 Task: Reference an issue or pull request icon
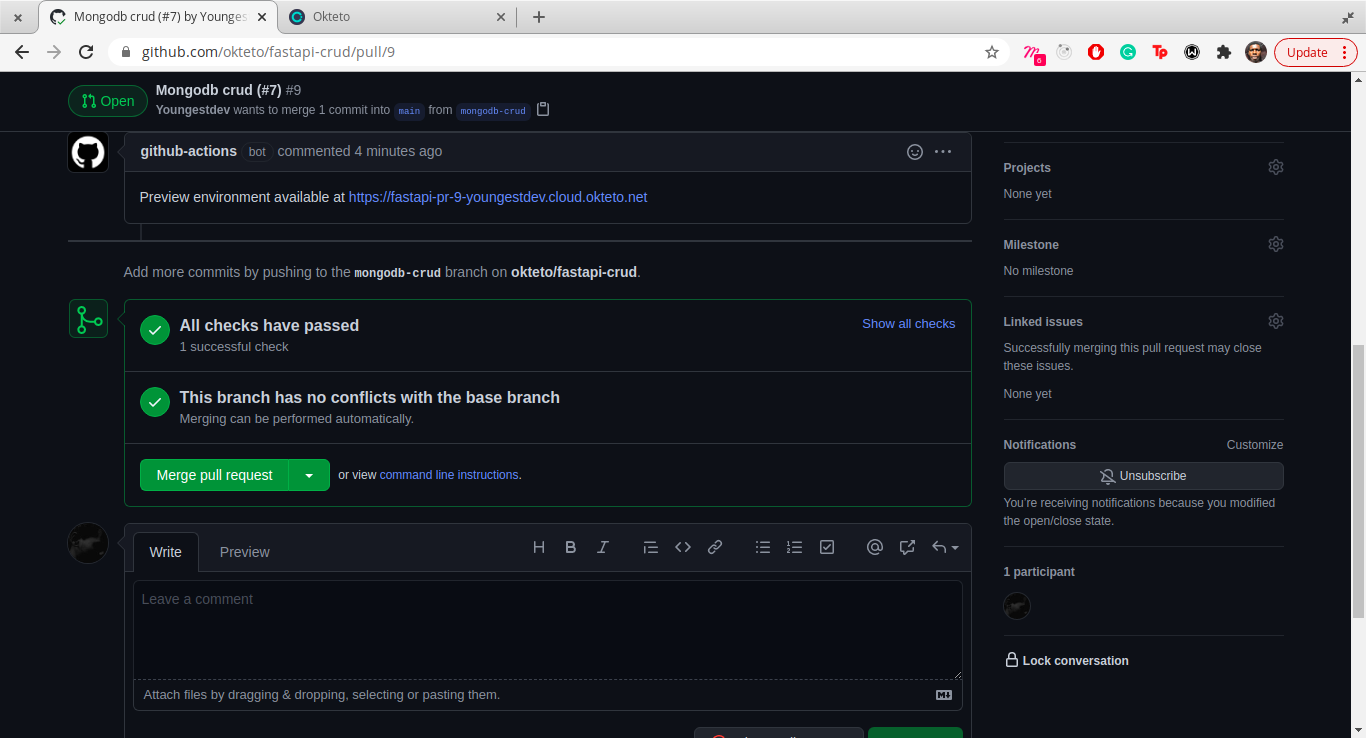click(x=907, y=547)
